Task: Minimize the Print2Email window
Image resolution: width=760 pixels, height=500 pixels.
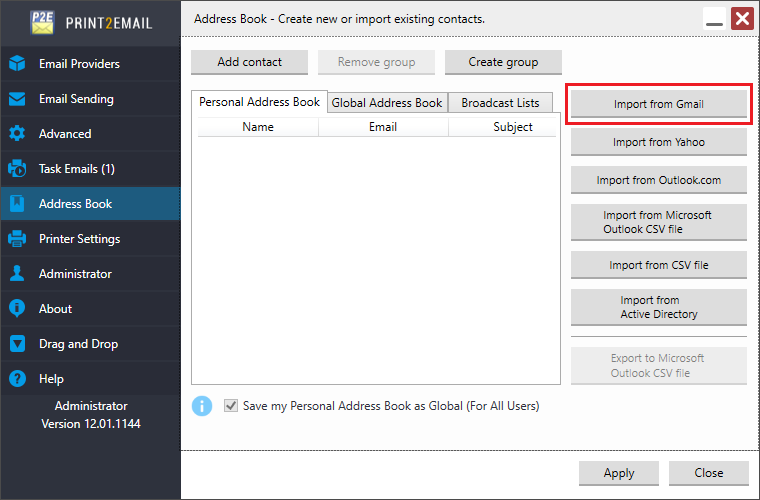Action: 714,19
